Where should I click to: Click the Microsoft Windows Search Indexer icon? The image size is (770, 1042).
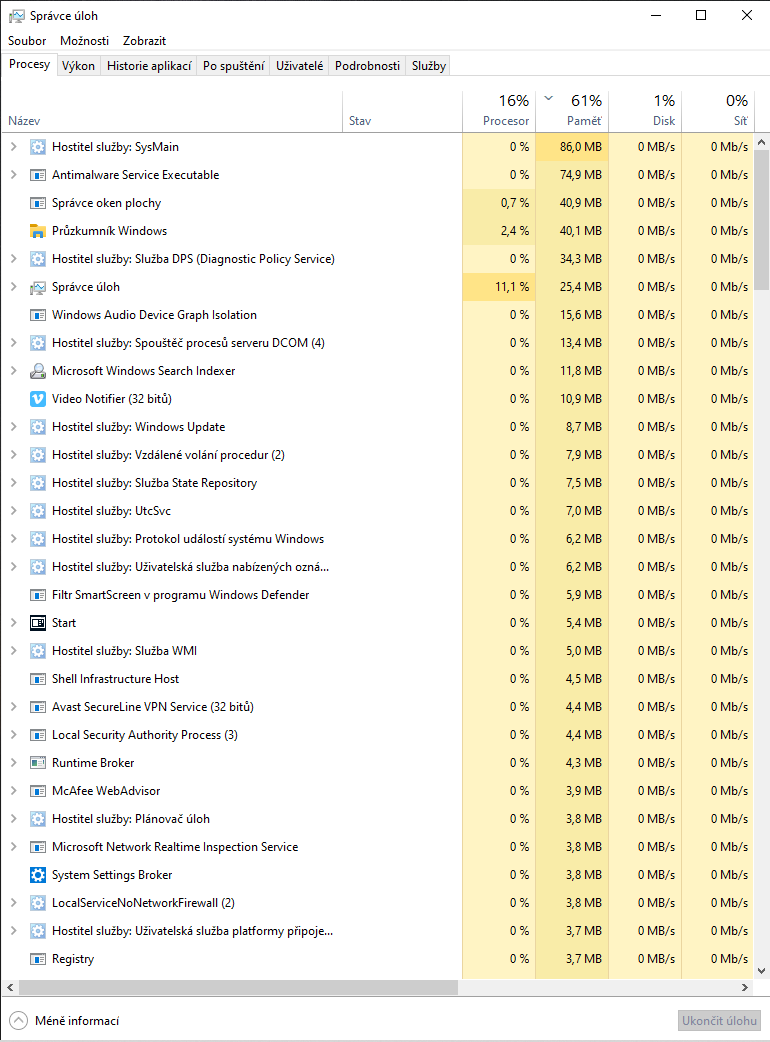point(38,371)
